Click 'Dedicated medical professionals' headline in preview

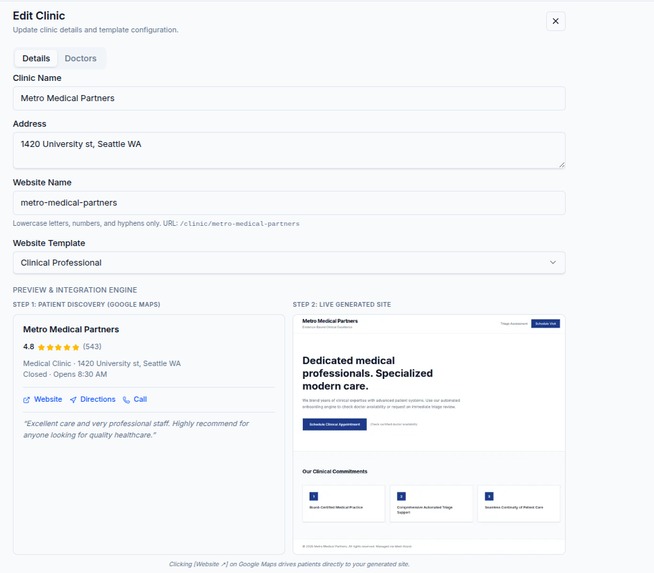[367, 373]
